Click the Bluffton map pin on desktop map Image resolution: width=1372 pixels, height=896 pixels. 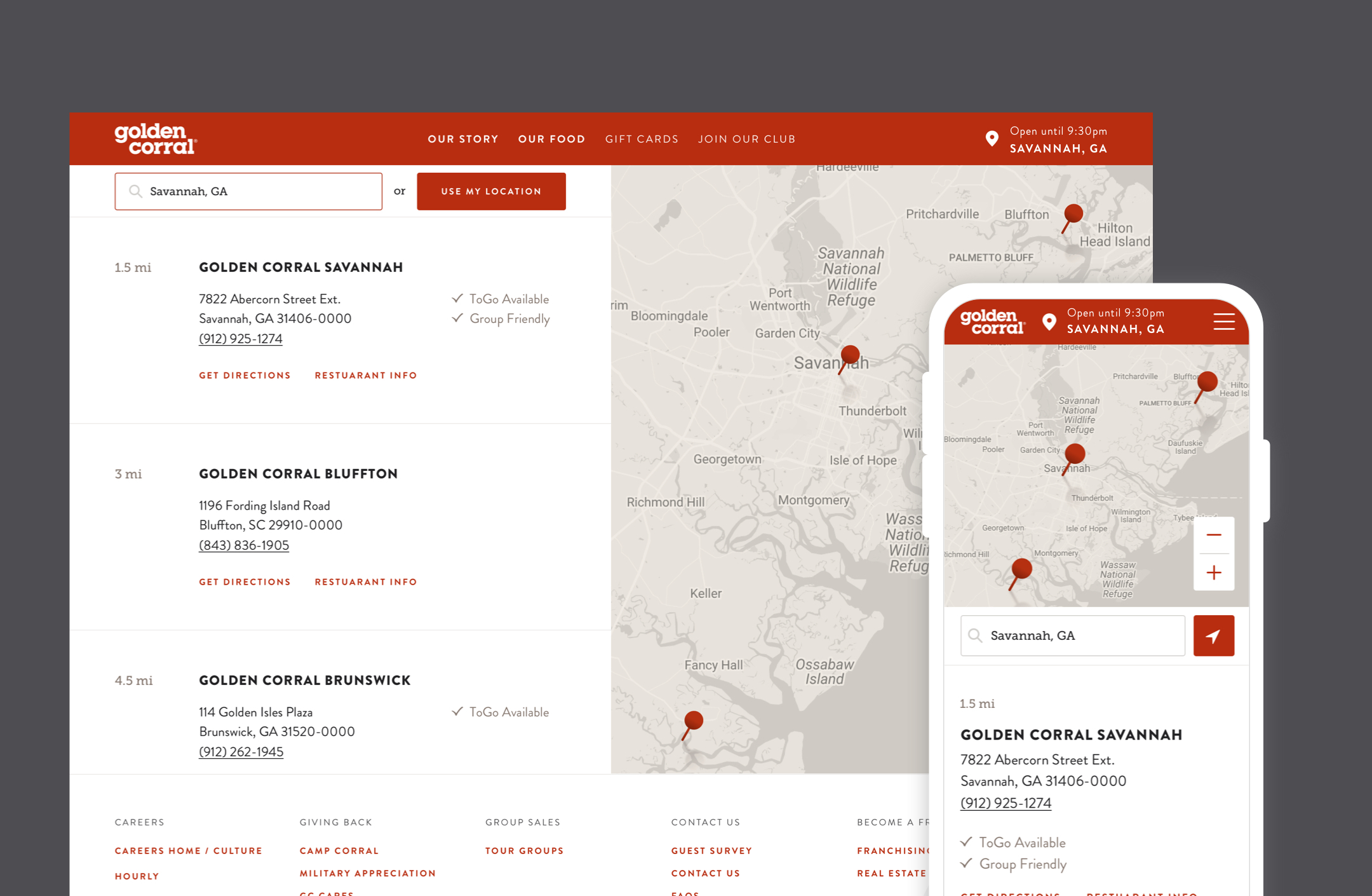pos(1072,218)
